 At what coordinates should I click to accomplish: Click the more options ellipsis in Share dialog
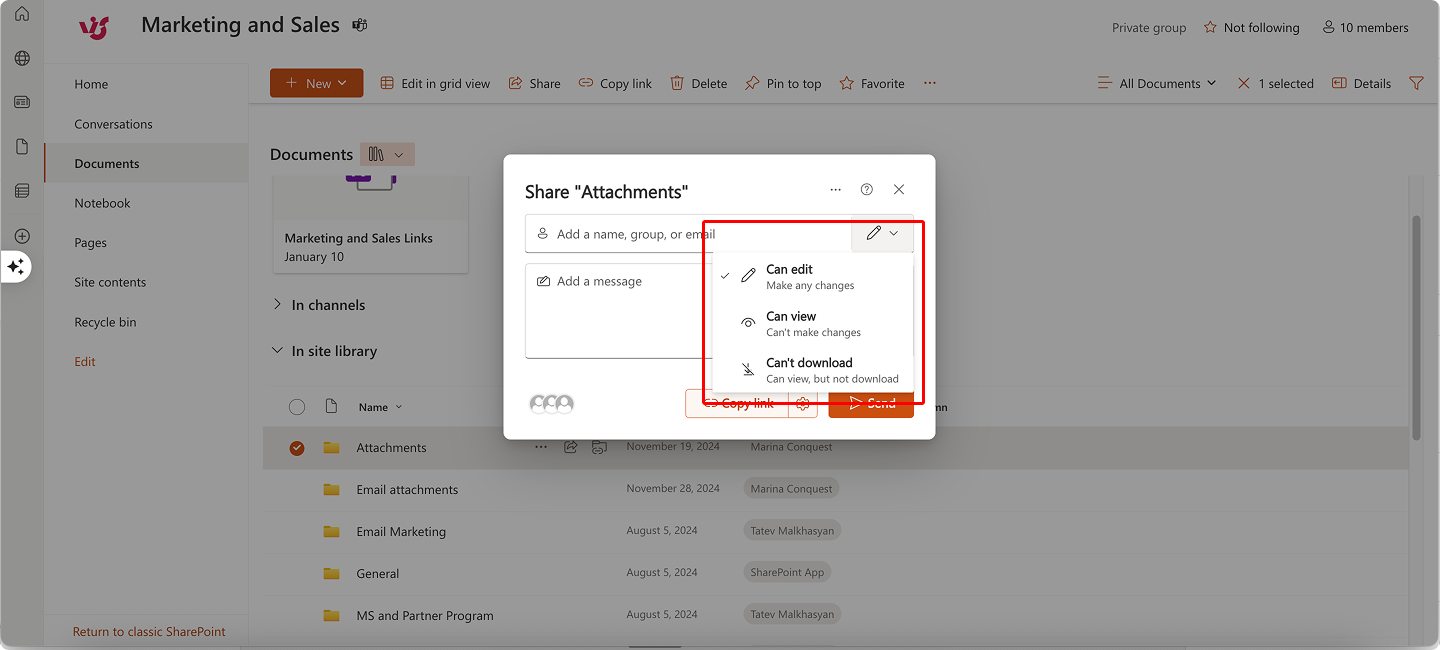[x=836, y=189]
